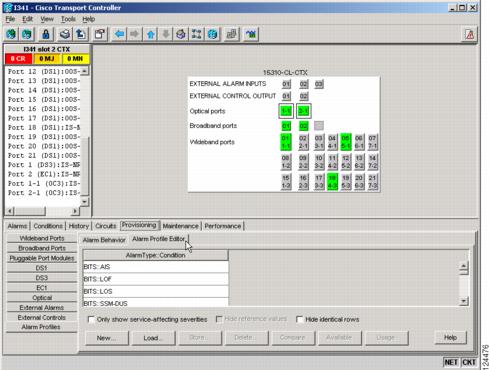The image size is (489, 370).
Task: Select green wideband port 18 4-3
Action: point(332,182)
